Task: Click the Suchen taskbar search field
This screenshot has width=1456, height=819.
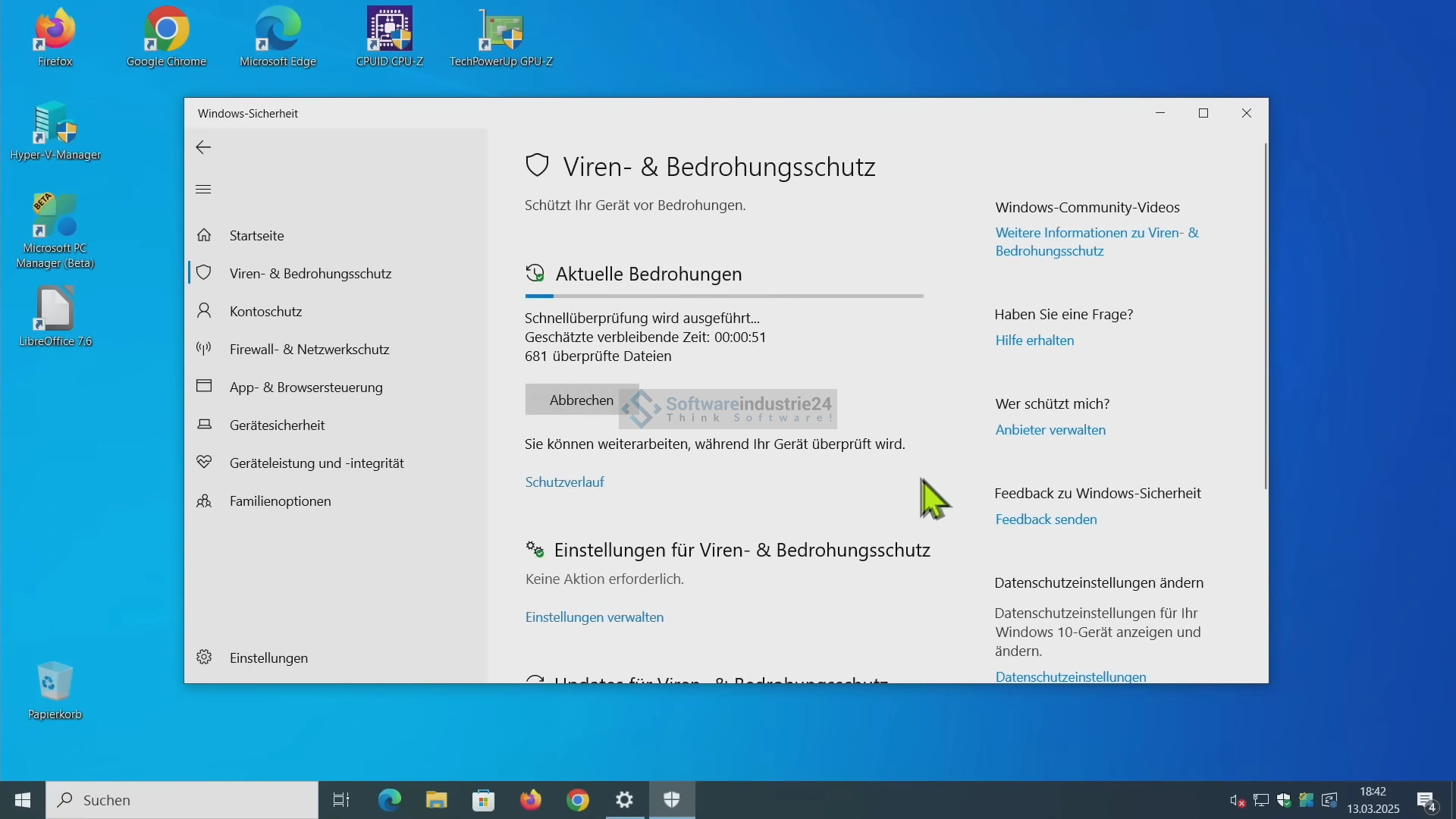Action: (x=182, y=800)
